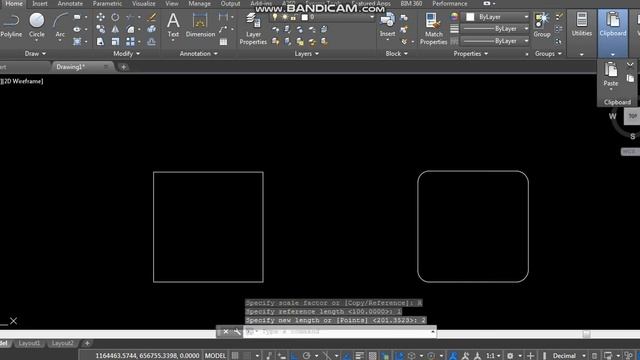Switch to the Parametric ribbon tab
The height and width of the screenshot is (360, 640).
(107, 4)
